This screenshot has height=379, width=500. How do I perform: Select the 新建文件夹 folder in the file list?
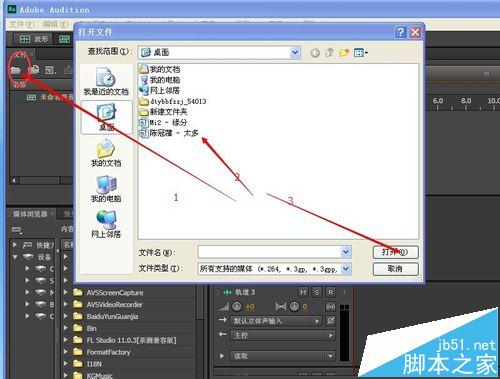(x=163, y=112)
